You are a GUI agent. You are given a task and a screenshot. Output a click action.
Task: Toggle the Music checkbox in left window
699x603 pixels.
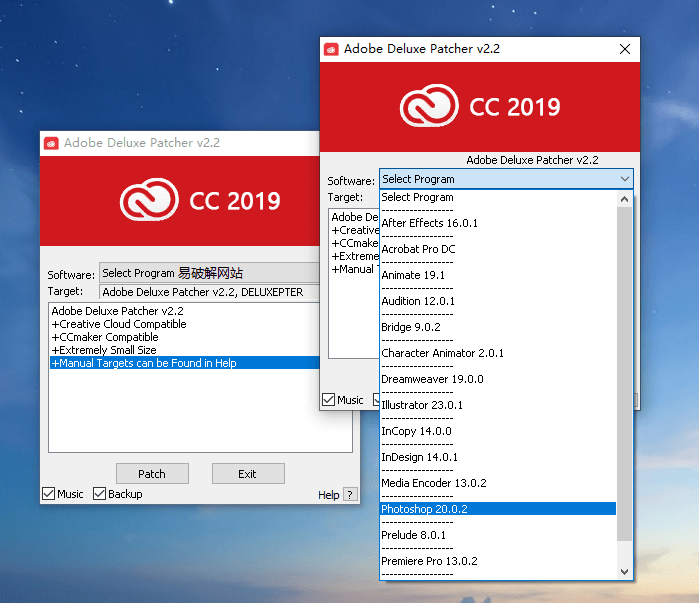(x=50, y=494)
